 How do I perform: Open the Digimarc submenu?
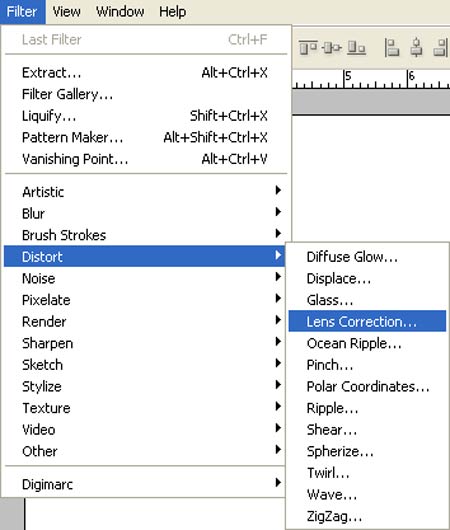point(145,484)
